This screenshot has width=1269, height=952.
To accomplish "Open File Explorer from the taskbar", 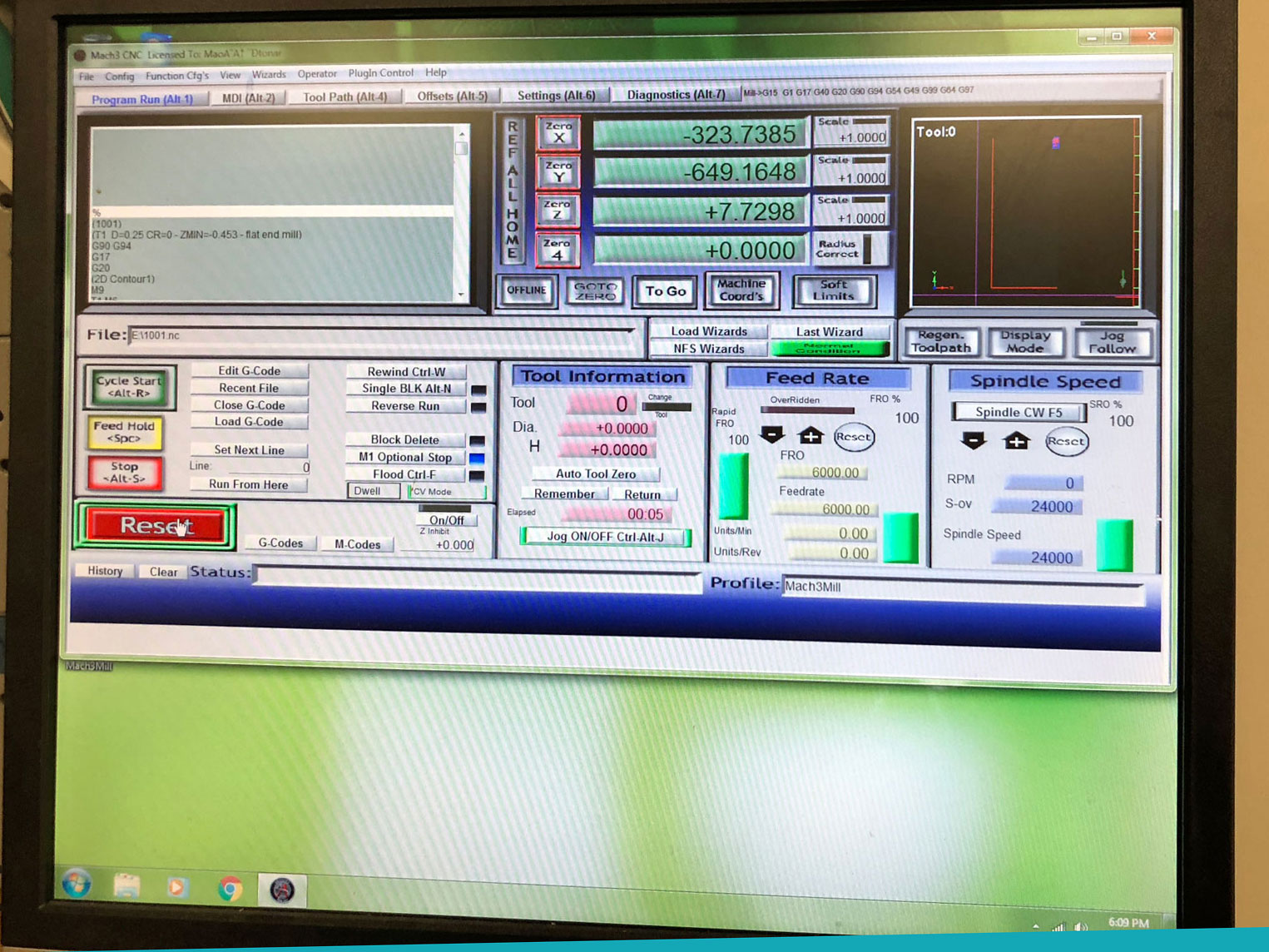I will coord(126,885).
